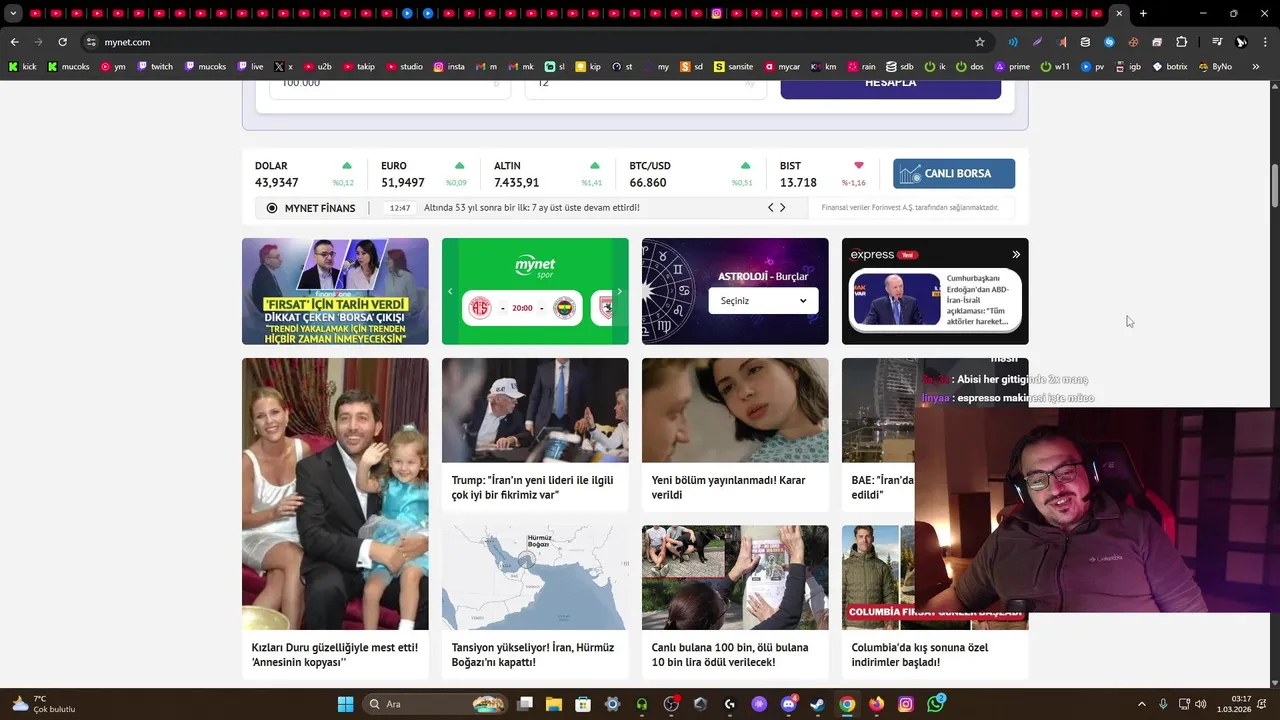1280x720 pixels.
Task: Show the previous match in Mynet Spor
Action: [450, 292]
